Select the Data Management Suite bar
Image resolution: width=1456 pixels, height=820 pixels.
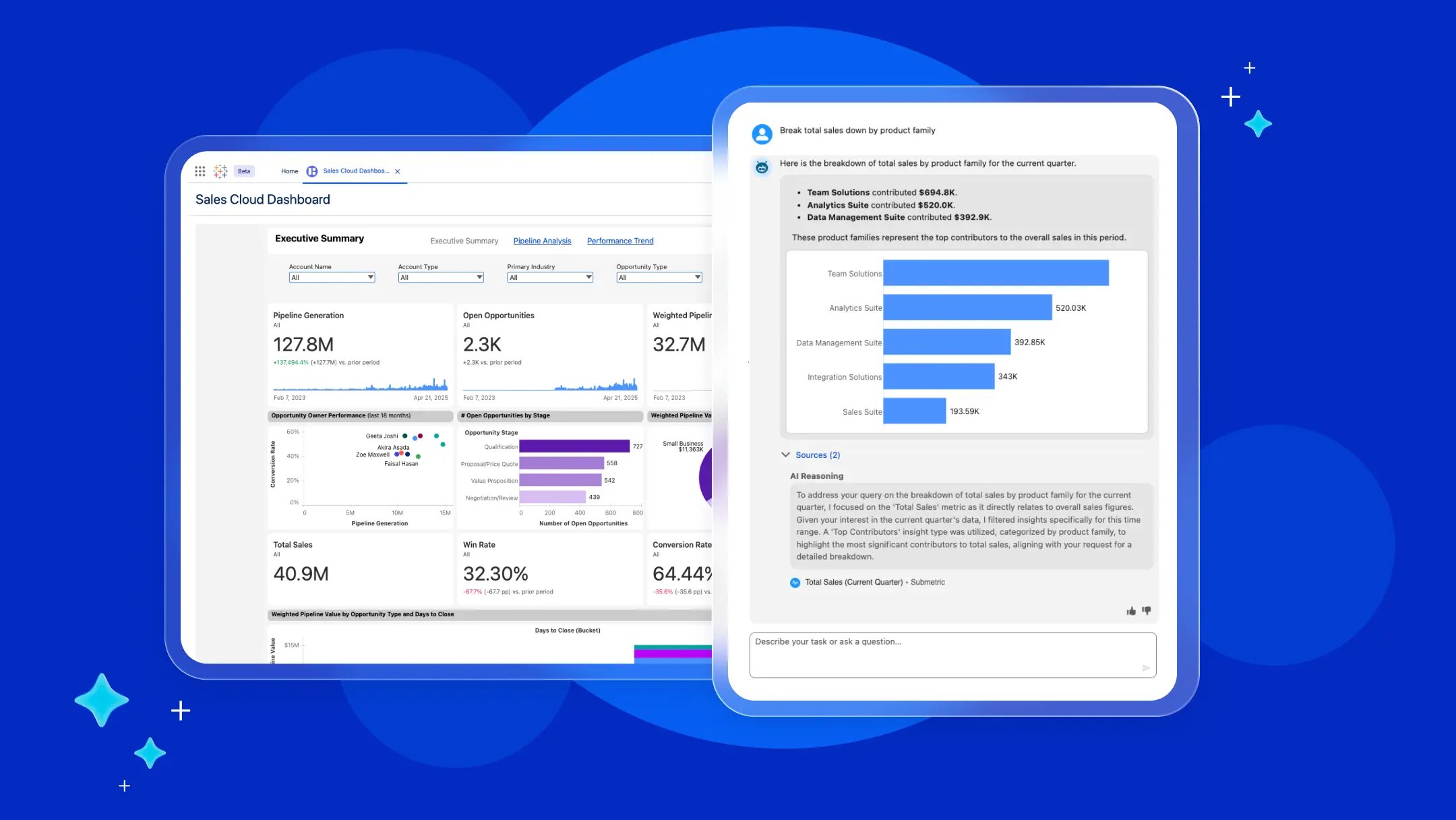[x=946, y=342]
